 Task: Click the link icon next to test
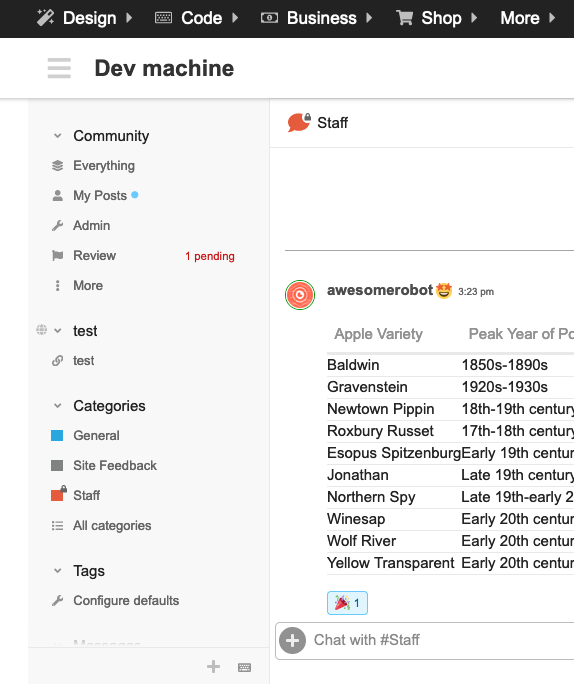point(58,361)
